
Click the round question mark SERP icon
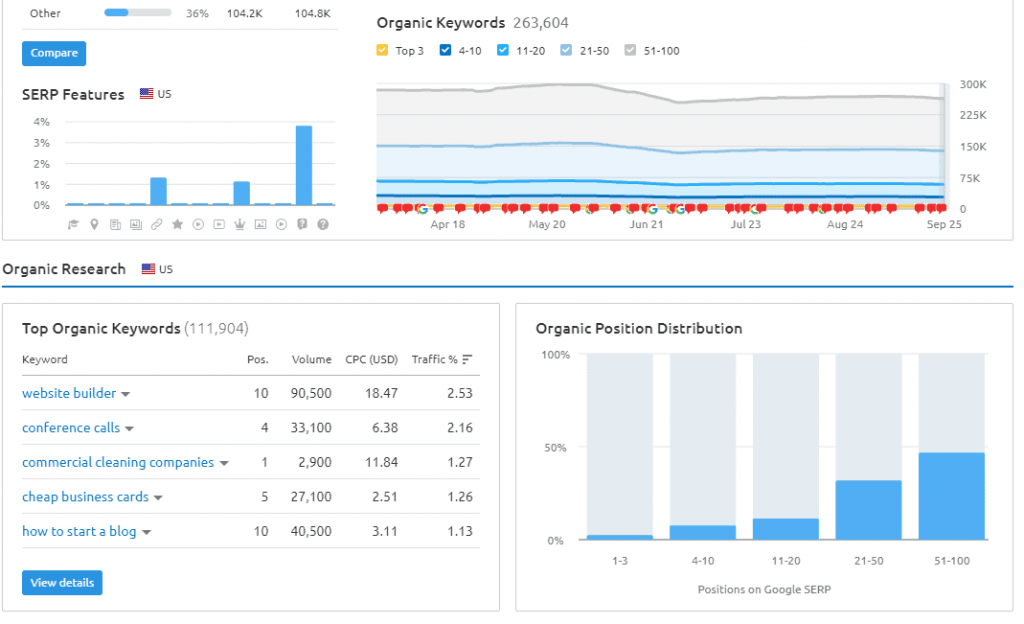coord(323,225)
